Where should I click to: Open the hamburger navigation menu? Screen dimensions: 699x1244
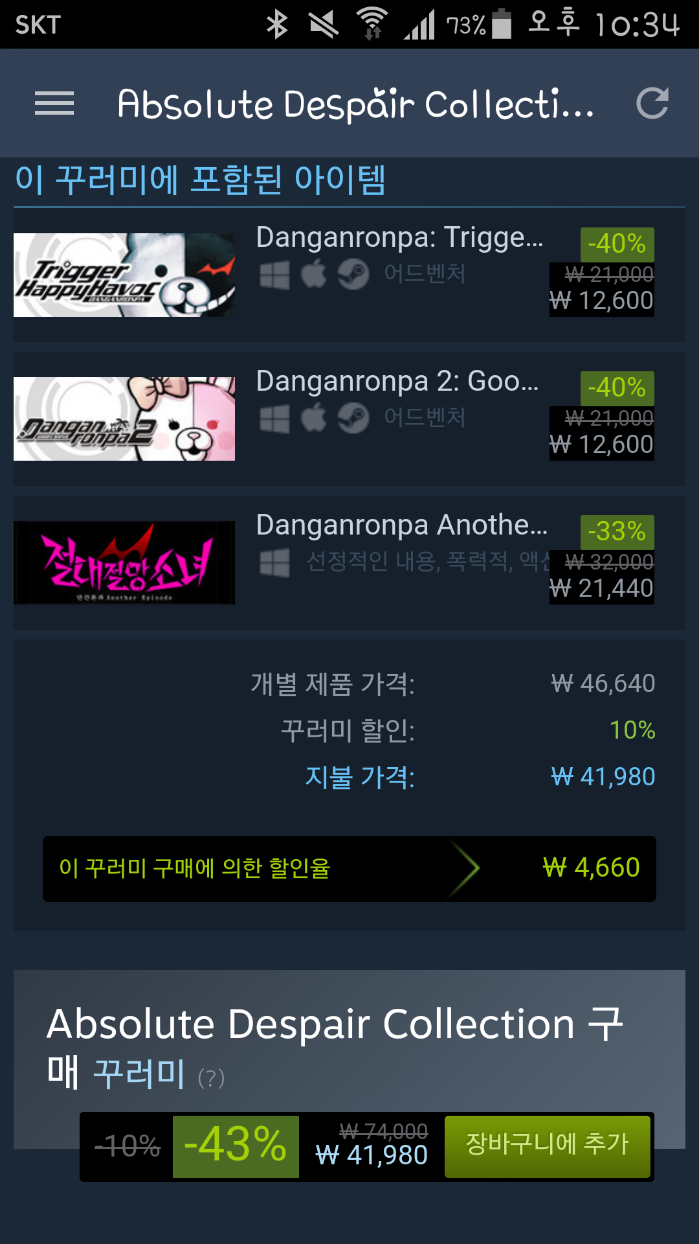54,103
